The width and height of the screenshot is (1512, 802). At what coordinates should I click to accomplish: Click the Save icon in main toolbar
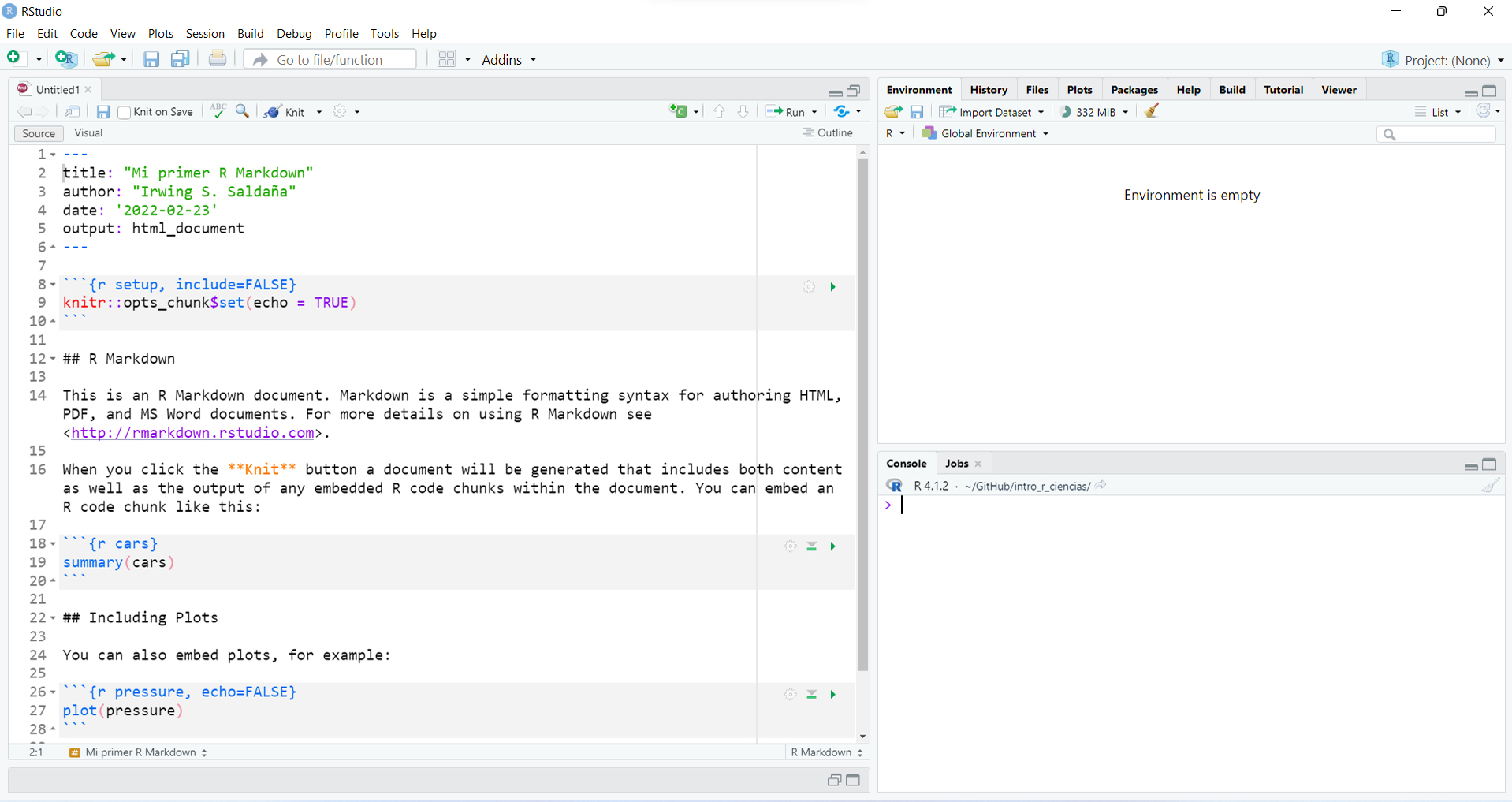[x=151, y=59]
